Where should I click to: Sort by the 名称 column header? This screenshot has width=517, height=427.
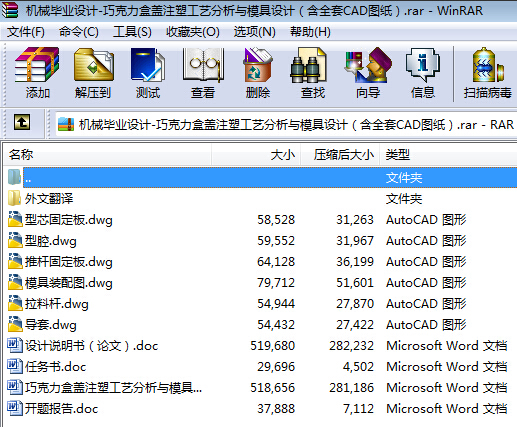click(107, 155)
